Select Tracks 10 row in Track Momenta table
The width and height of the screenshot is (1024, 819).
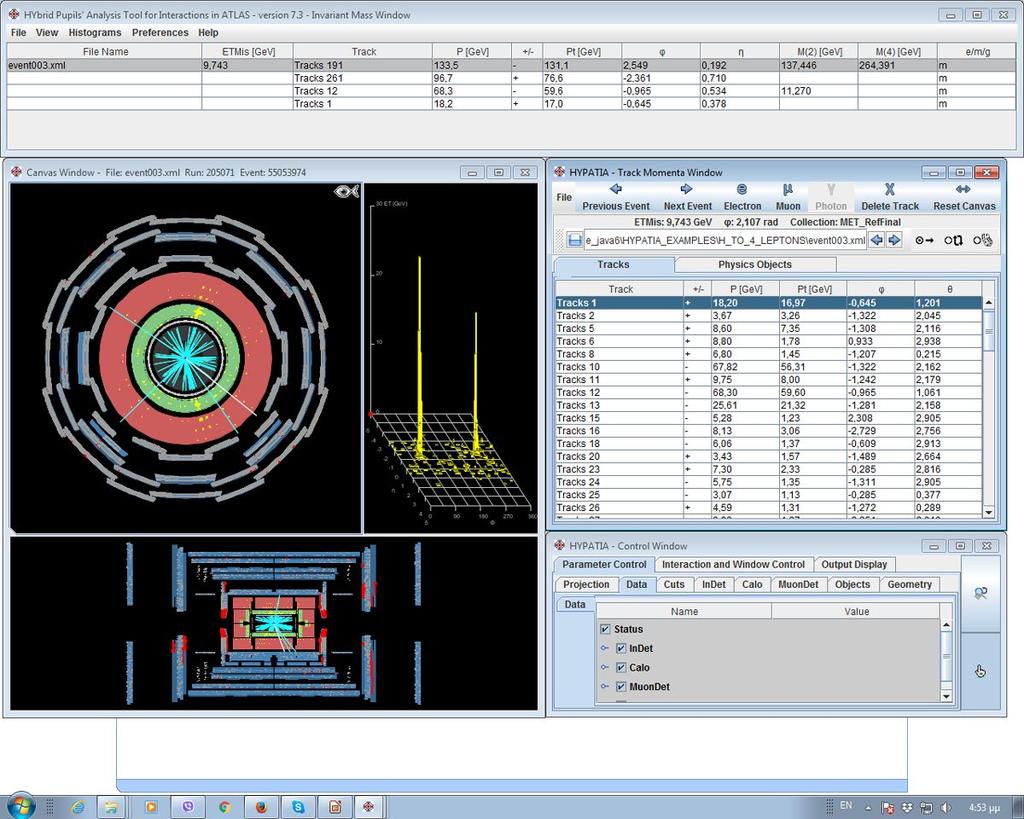click(x=768, y=367)
